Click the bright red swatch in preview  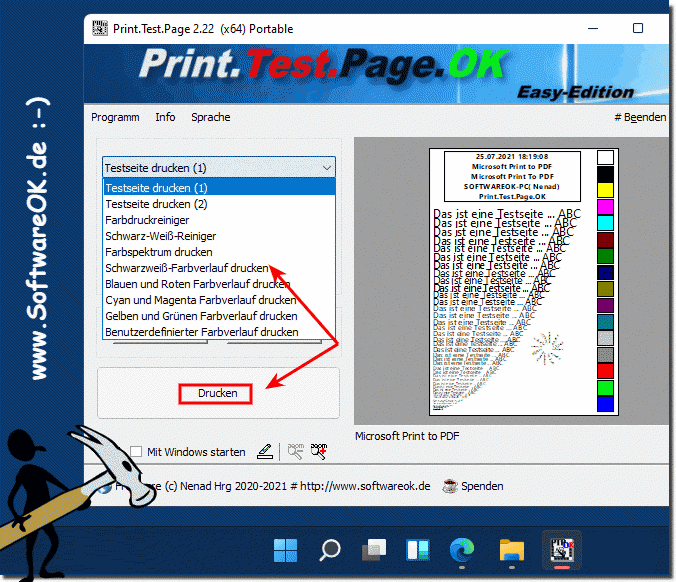click(x=605, y=371)
